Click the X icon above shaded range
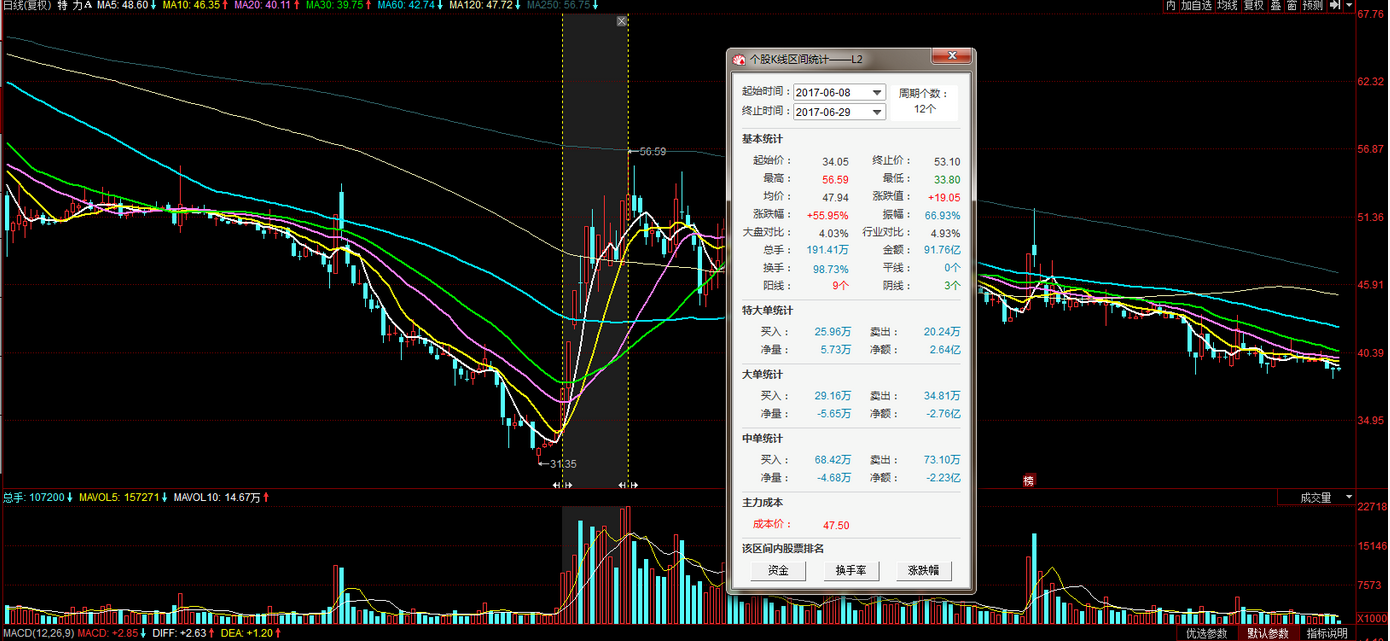The width and height of the screenshot is (1390, 641). [x=622, y=21]
